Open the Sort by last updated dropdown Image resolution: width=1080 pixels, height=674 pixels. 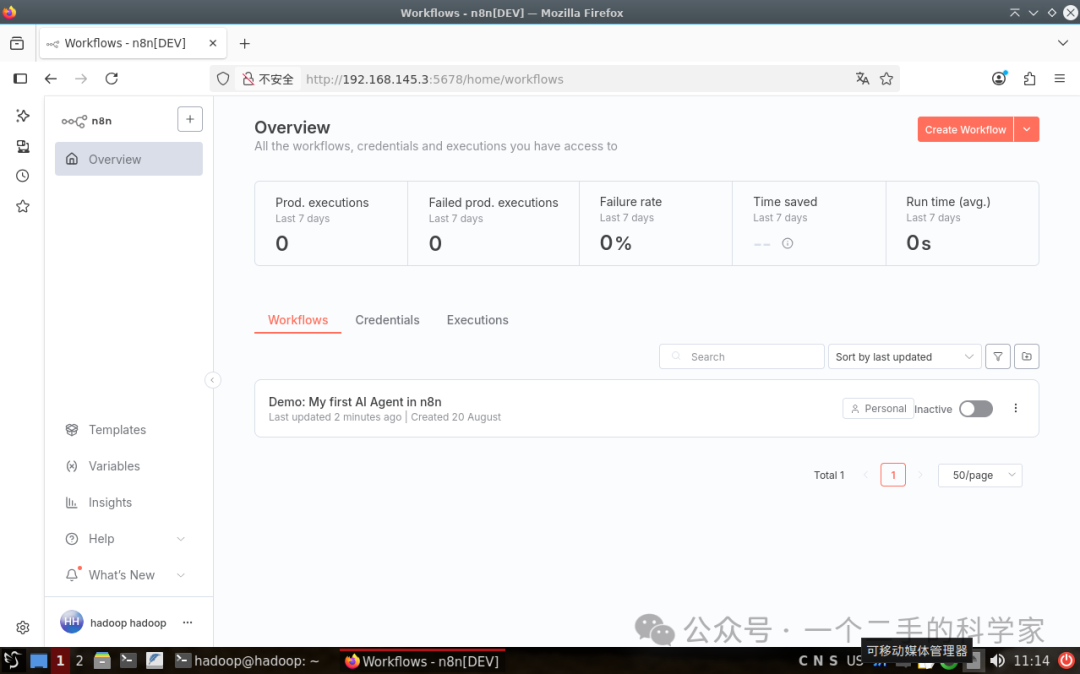(904, 357)
